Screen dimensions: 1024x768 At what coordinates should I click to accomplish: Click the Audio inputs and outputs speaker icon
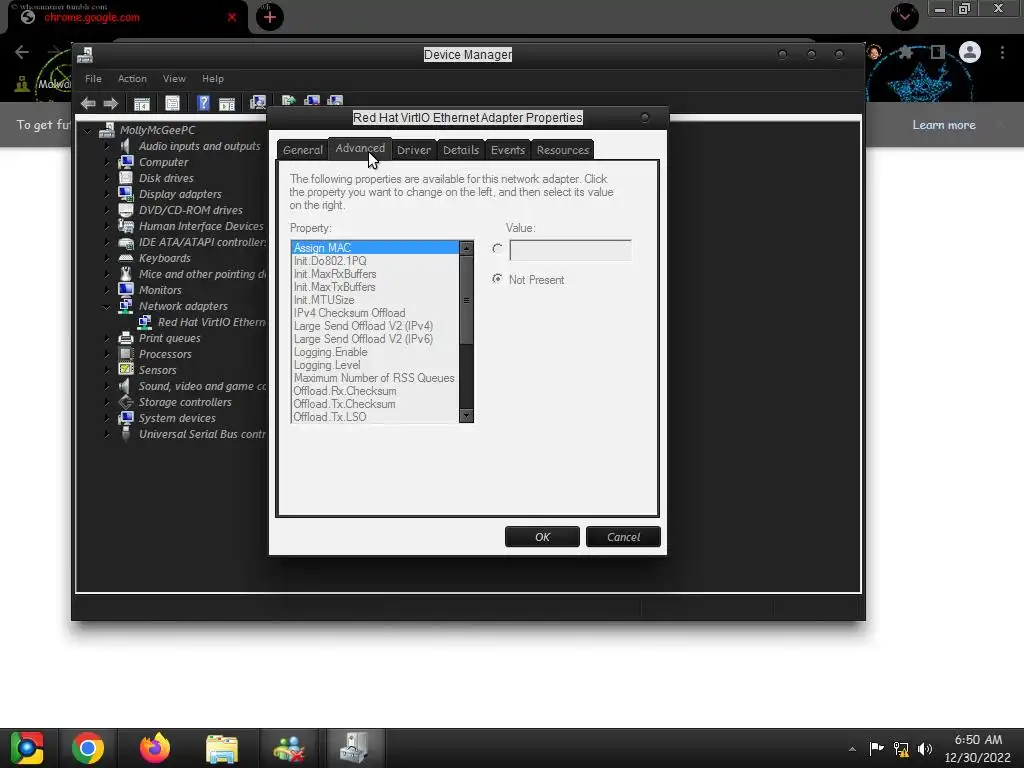click(x=125, y=146)
